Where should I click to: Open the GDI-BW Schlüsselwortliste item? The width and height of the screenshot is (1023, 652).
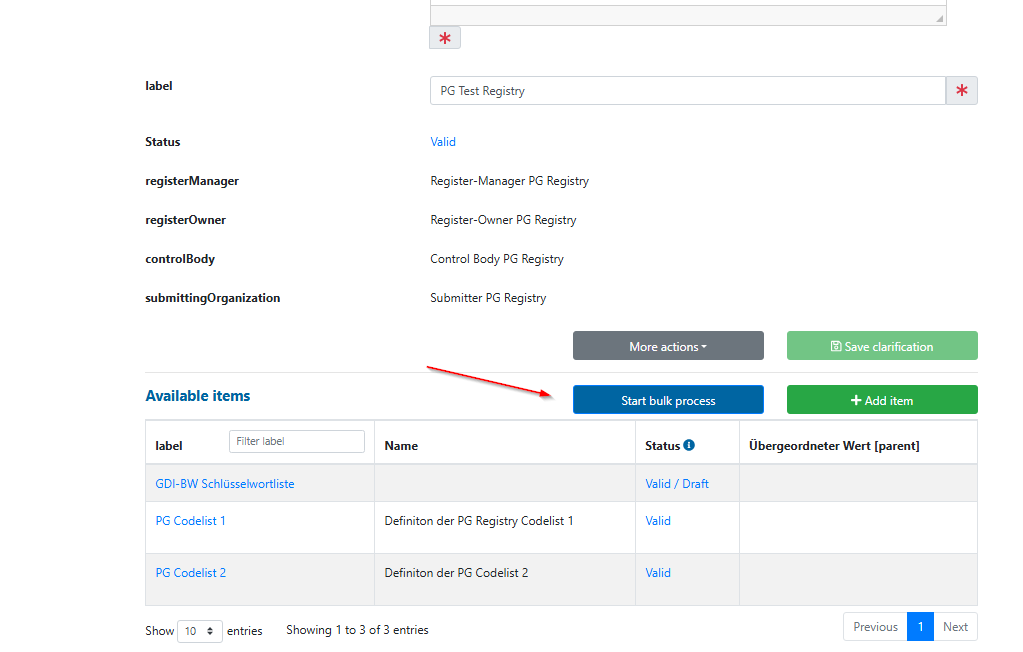coord(225,484)
